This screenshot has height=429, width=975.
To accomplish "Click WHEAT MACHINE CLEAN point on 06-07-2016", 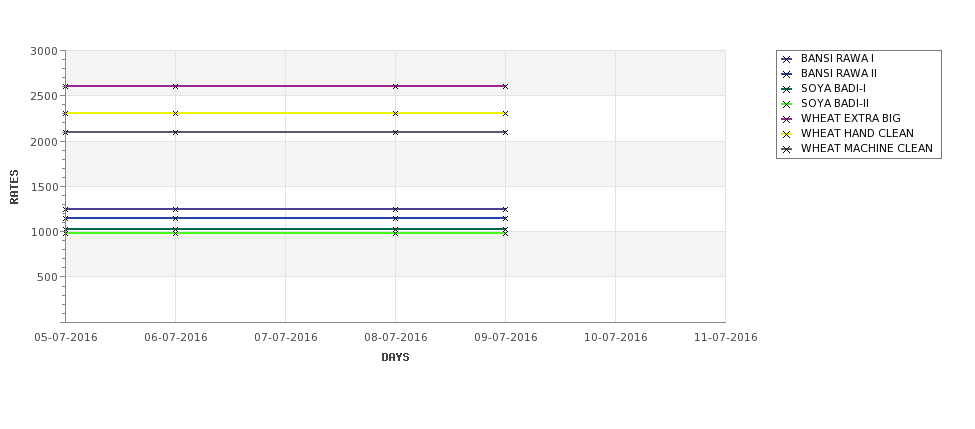I will 175,132.
